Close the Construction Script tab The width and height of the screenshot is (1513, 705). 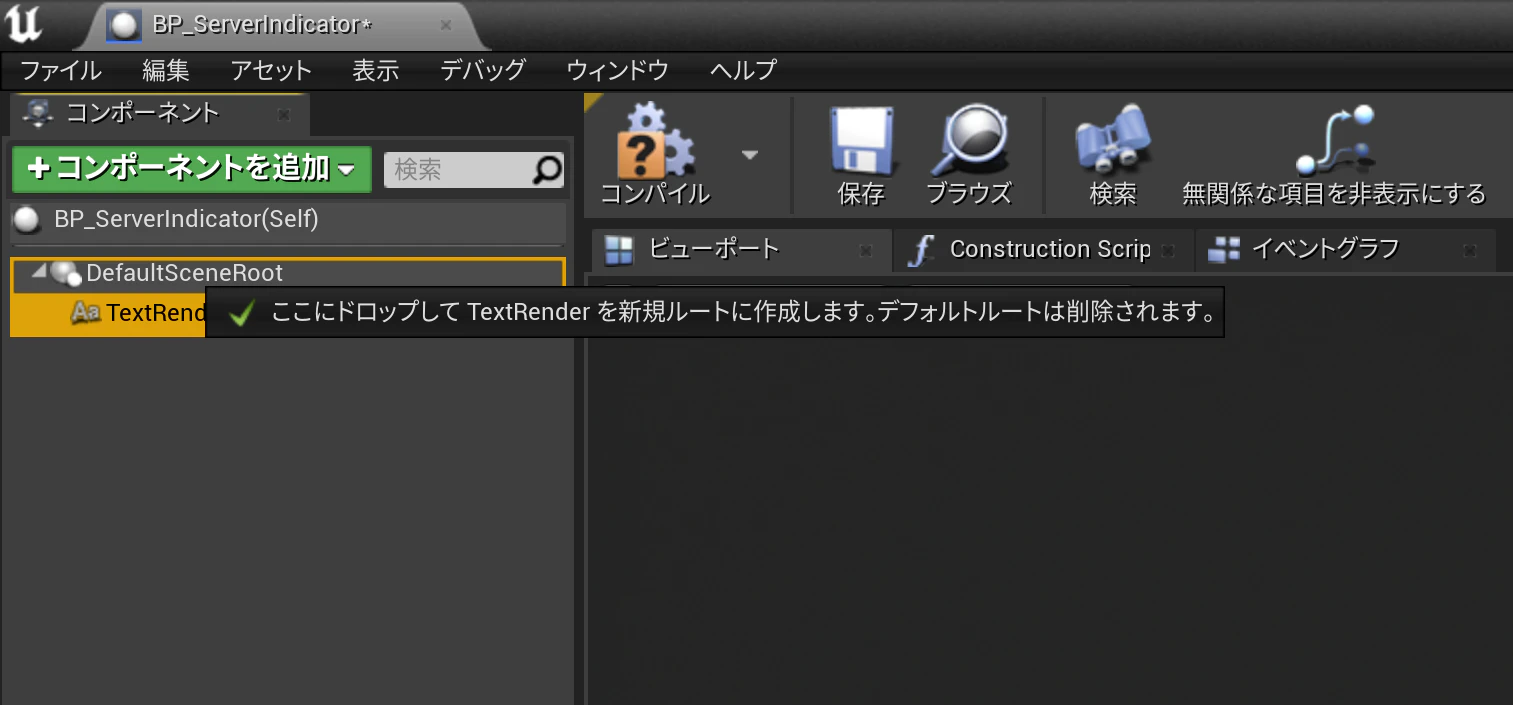pyautogui.click(x=1169, y=251)
